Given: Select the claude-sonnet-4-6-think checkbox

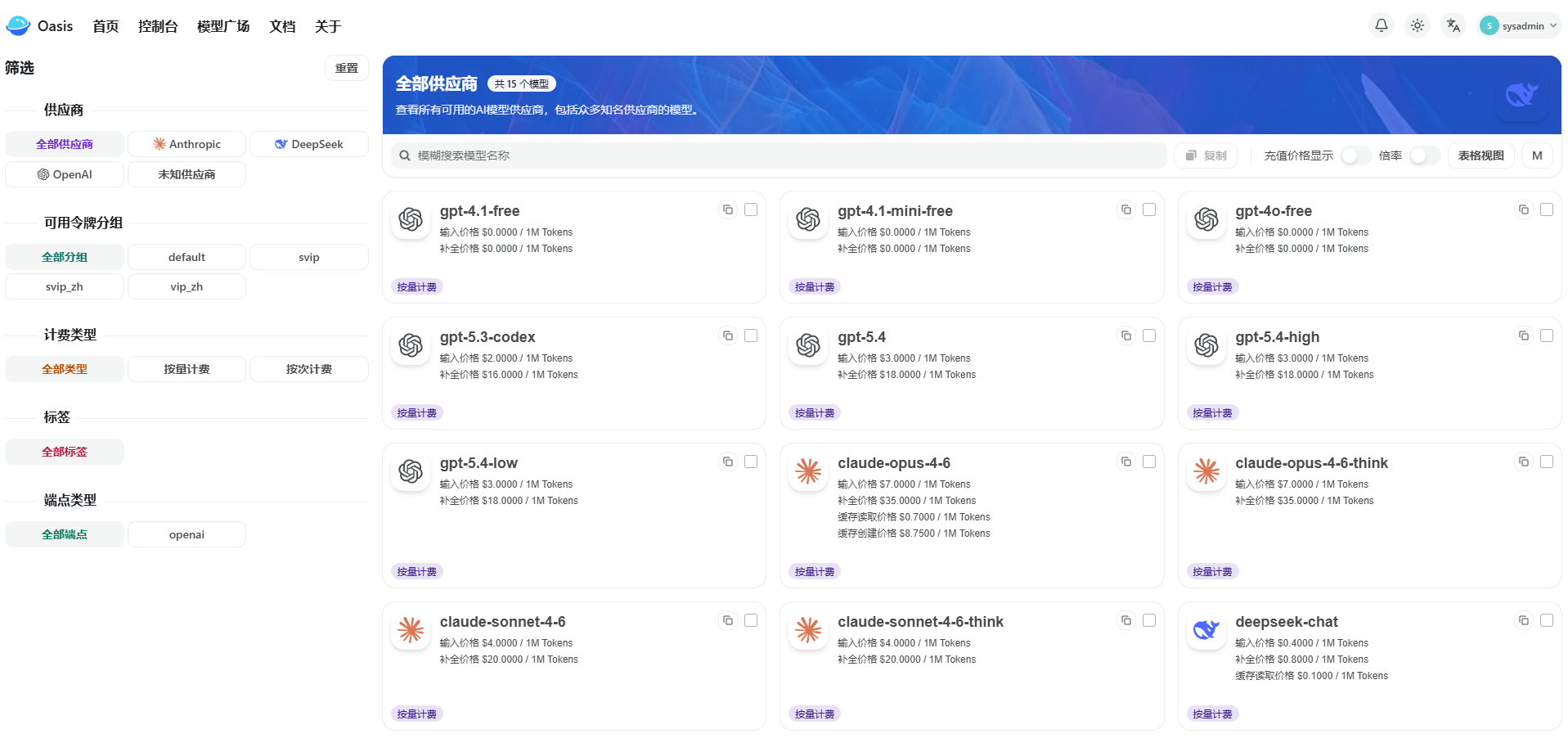Looking at the screenshot, I should (1149, 621).
